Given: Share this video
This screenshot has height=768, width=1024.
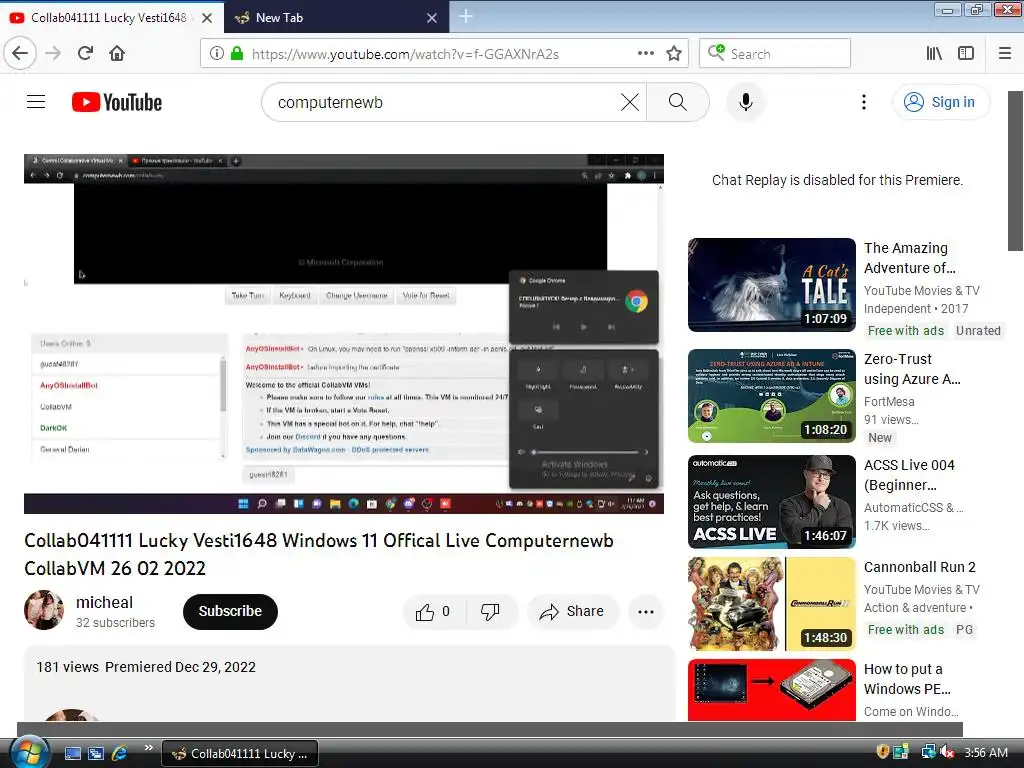Looking at the screenshot, I should click(x=572, y=612).
